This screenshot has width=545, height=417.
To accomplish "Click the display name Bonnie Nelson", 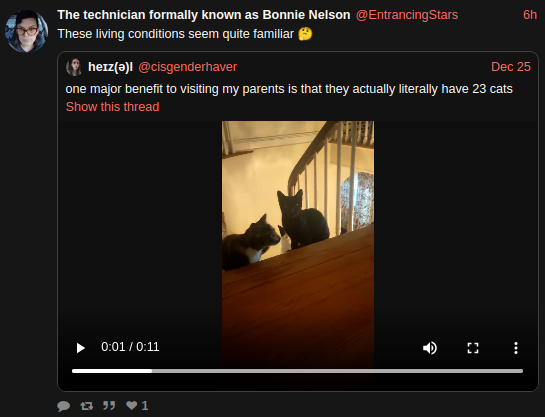I will click(204, 15).
